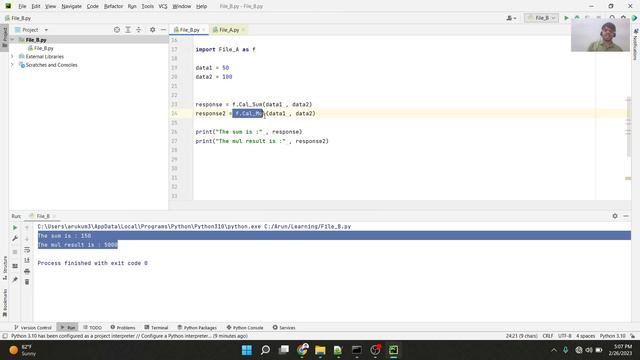Viewport: 640px width, 360px height.
Task: Stop process square icon in Run panel
Action: (x=15, y=252)
